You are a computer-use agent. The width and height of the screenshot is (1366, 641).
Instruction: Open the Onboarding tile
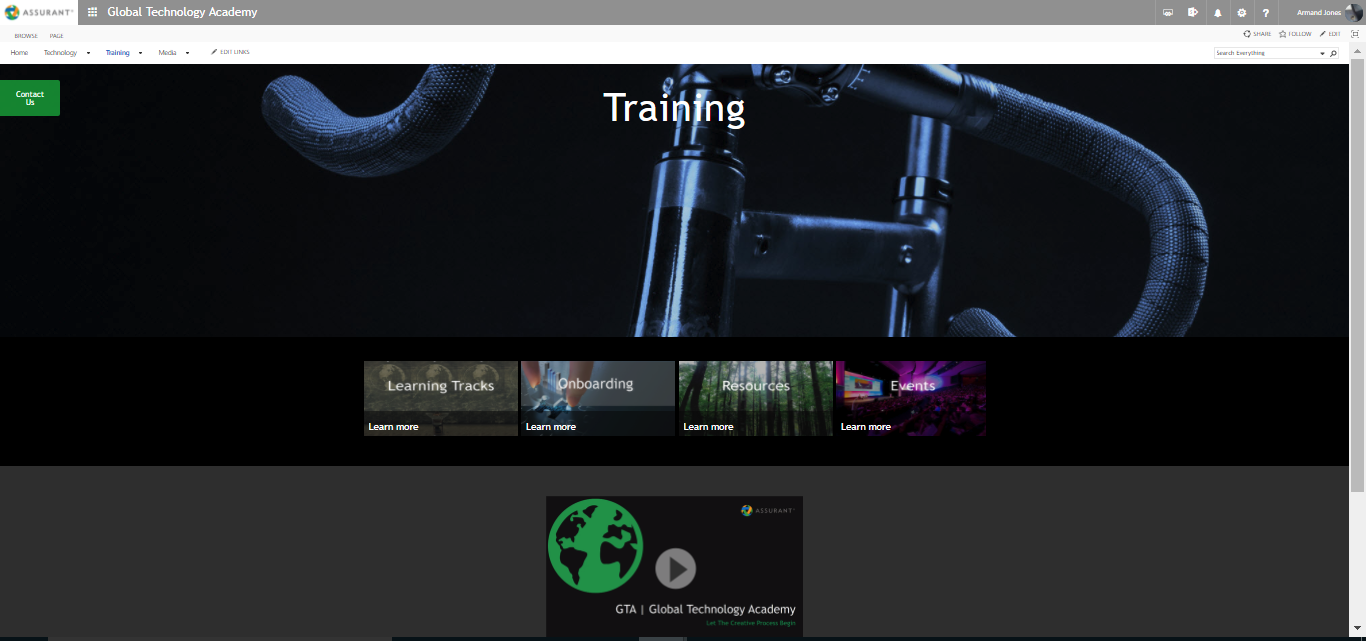(x=598, y=398)
